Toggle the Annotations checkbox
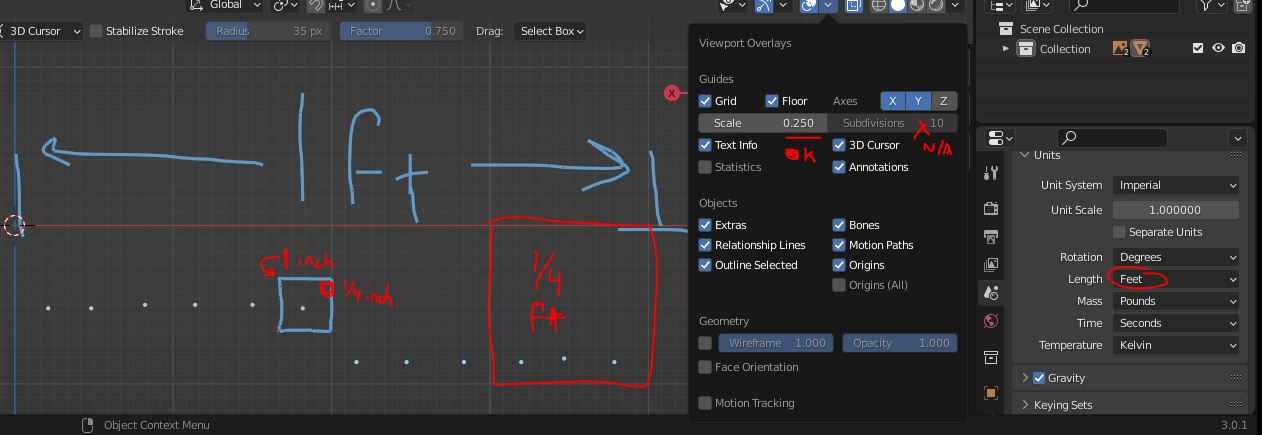Viewport: 1262px width, 435px height. [x=839, y=167]
